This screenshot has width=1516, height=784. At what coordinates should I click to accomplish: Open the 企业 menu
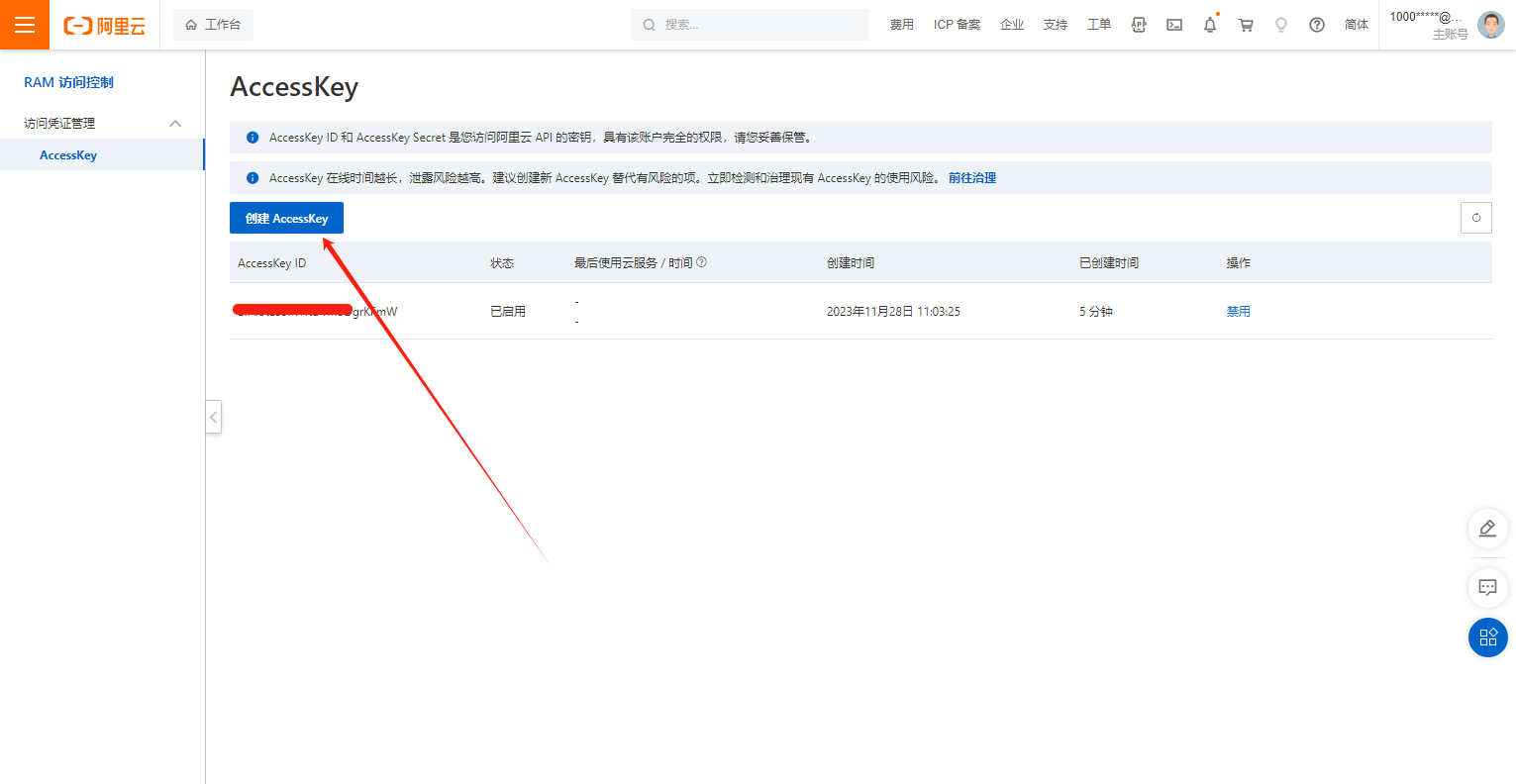pyautogui.click(x=1012, y=25)
